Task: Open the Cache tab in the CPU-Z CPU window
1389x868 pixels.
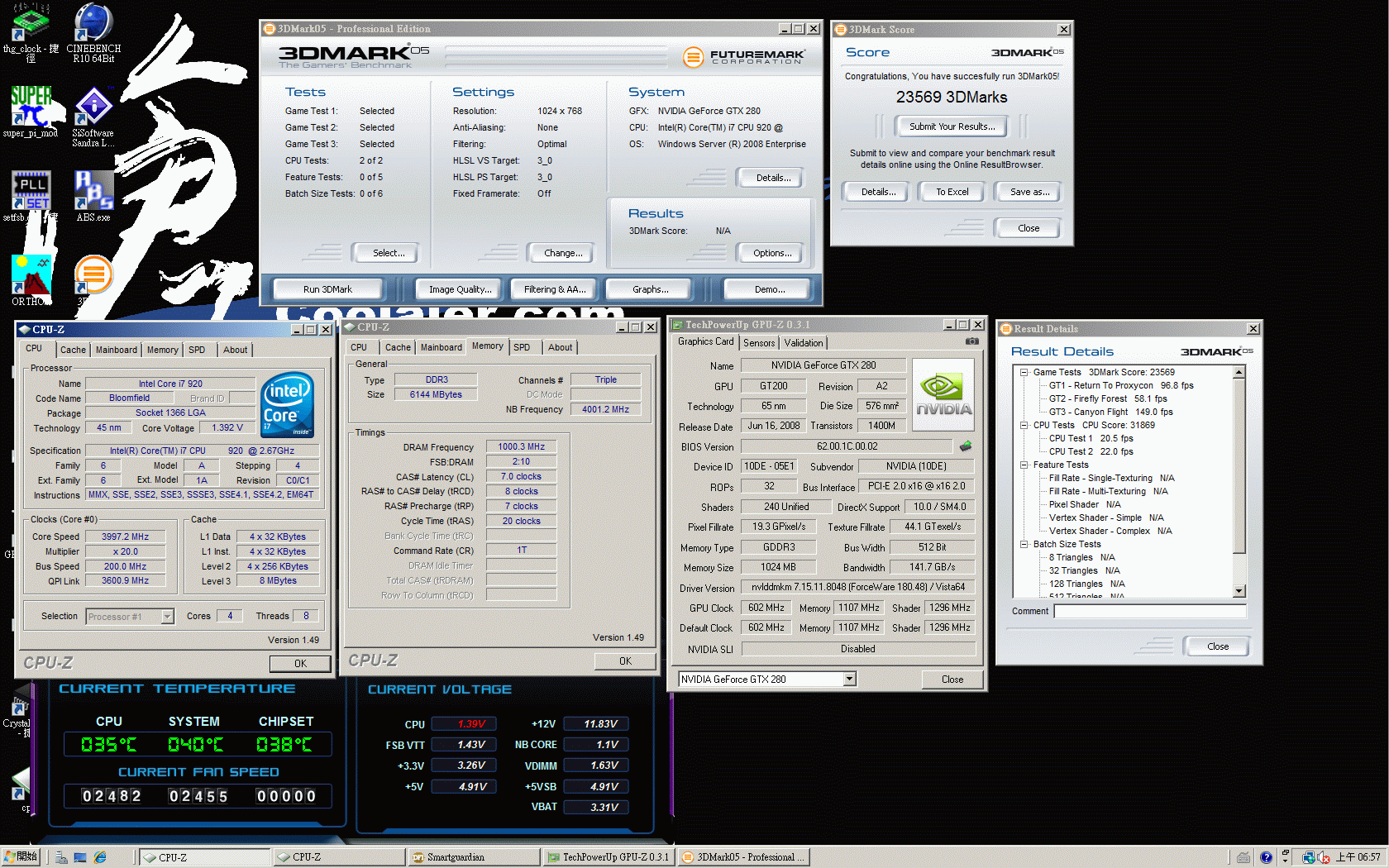Action: point(73,350)
